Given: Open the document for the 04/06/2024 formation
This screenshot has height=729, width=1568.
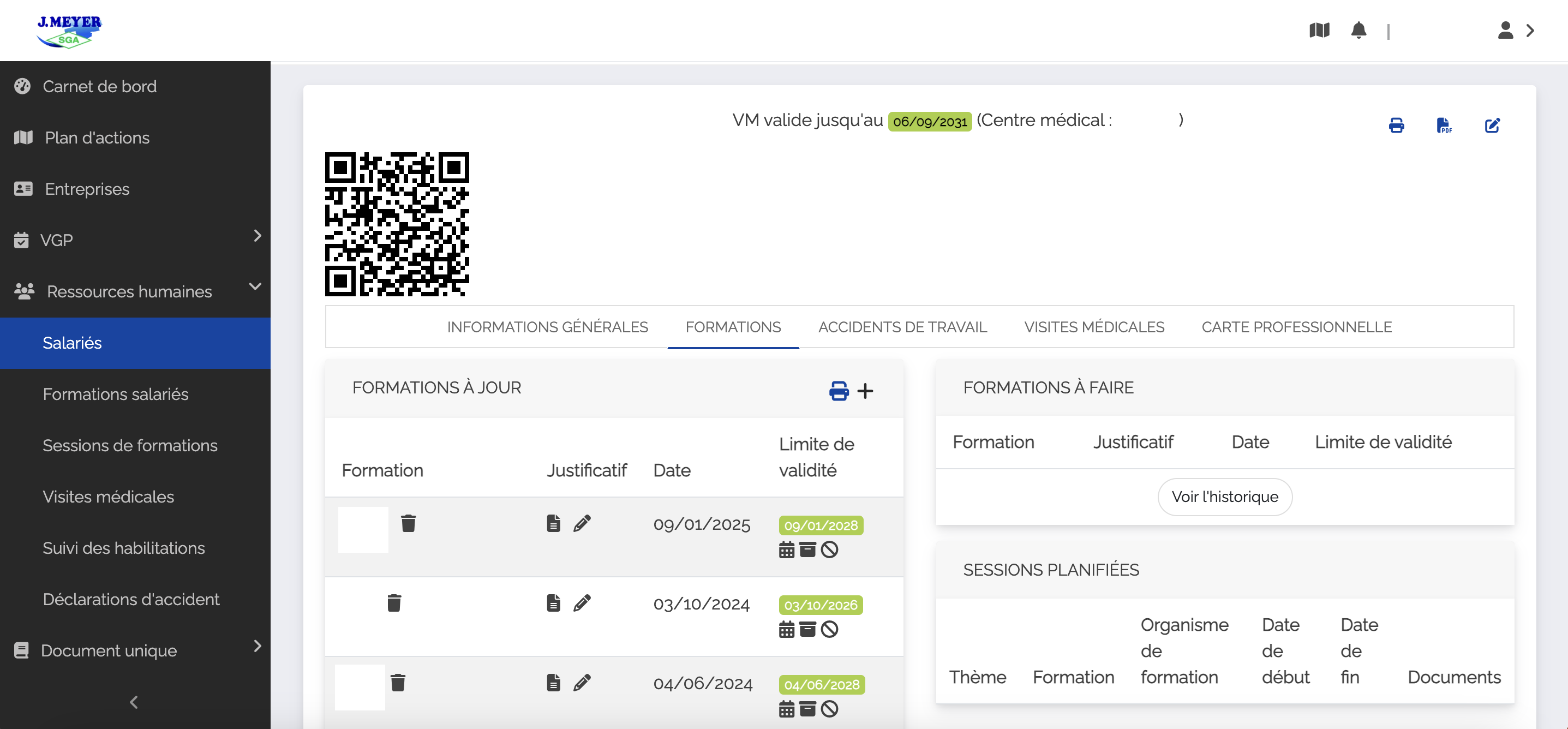Looking at the screenshot, I should pos(553,682).
